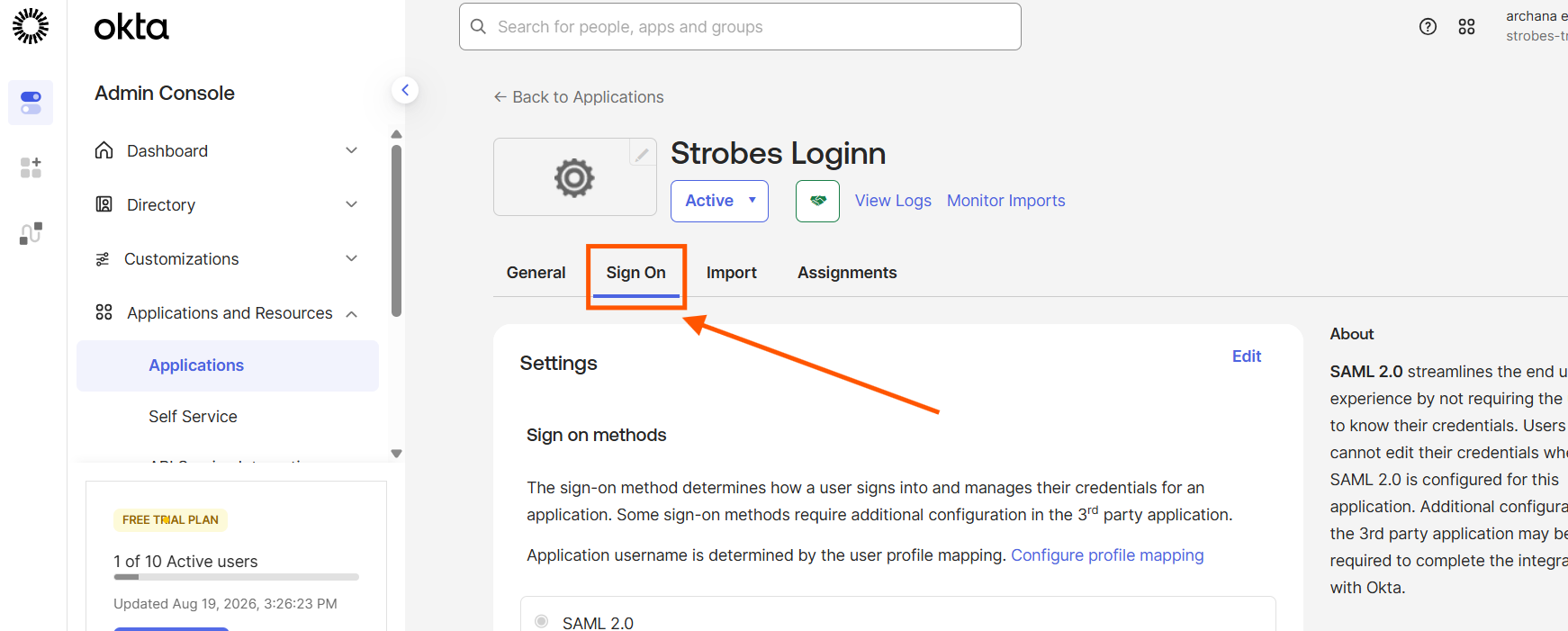Open the Admin Console toggle icon in rail

(31, 103)
